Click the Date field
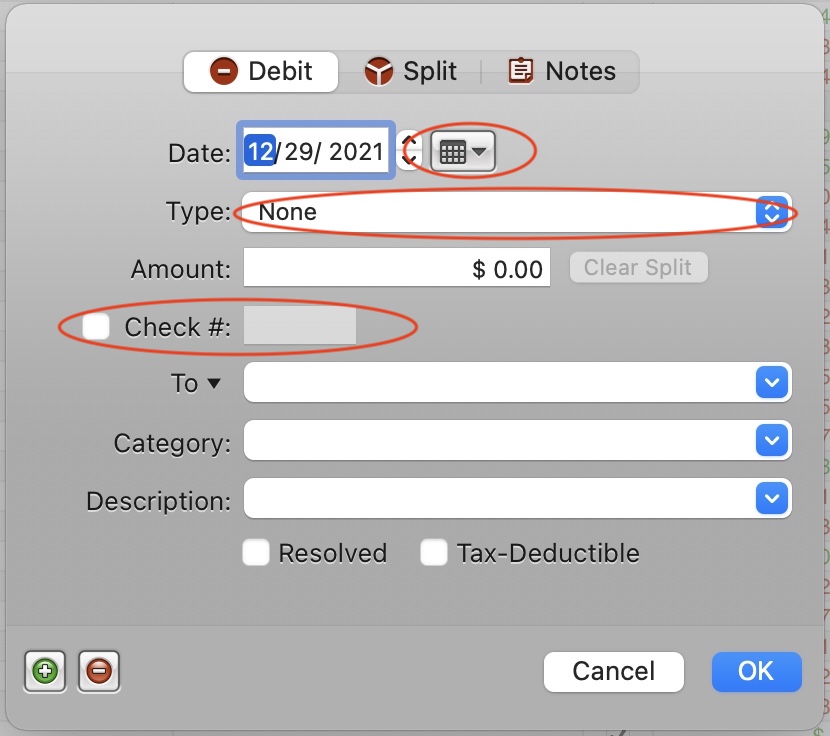The image size is (830, 736). click(x=315, y=151)
